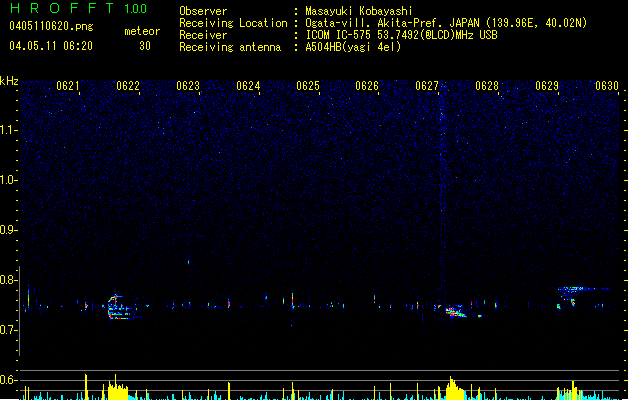Image resolution: width=629 pixels, height=400 pixels.
Task: Click the 0623 time marker
Action: point(188,86)
